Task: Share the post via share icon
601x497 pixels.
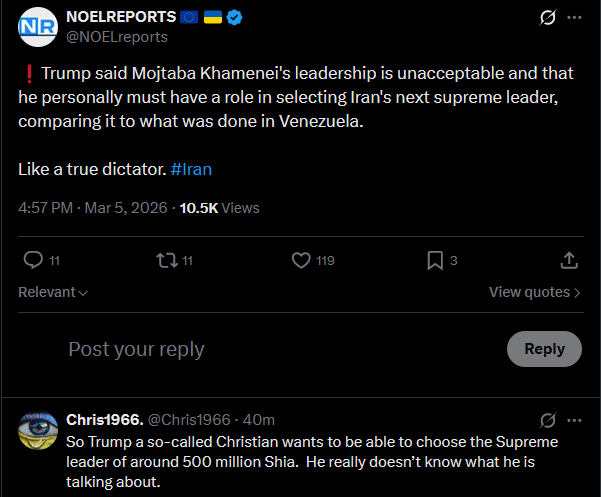Action: 568,260
